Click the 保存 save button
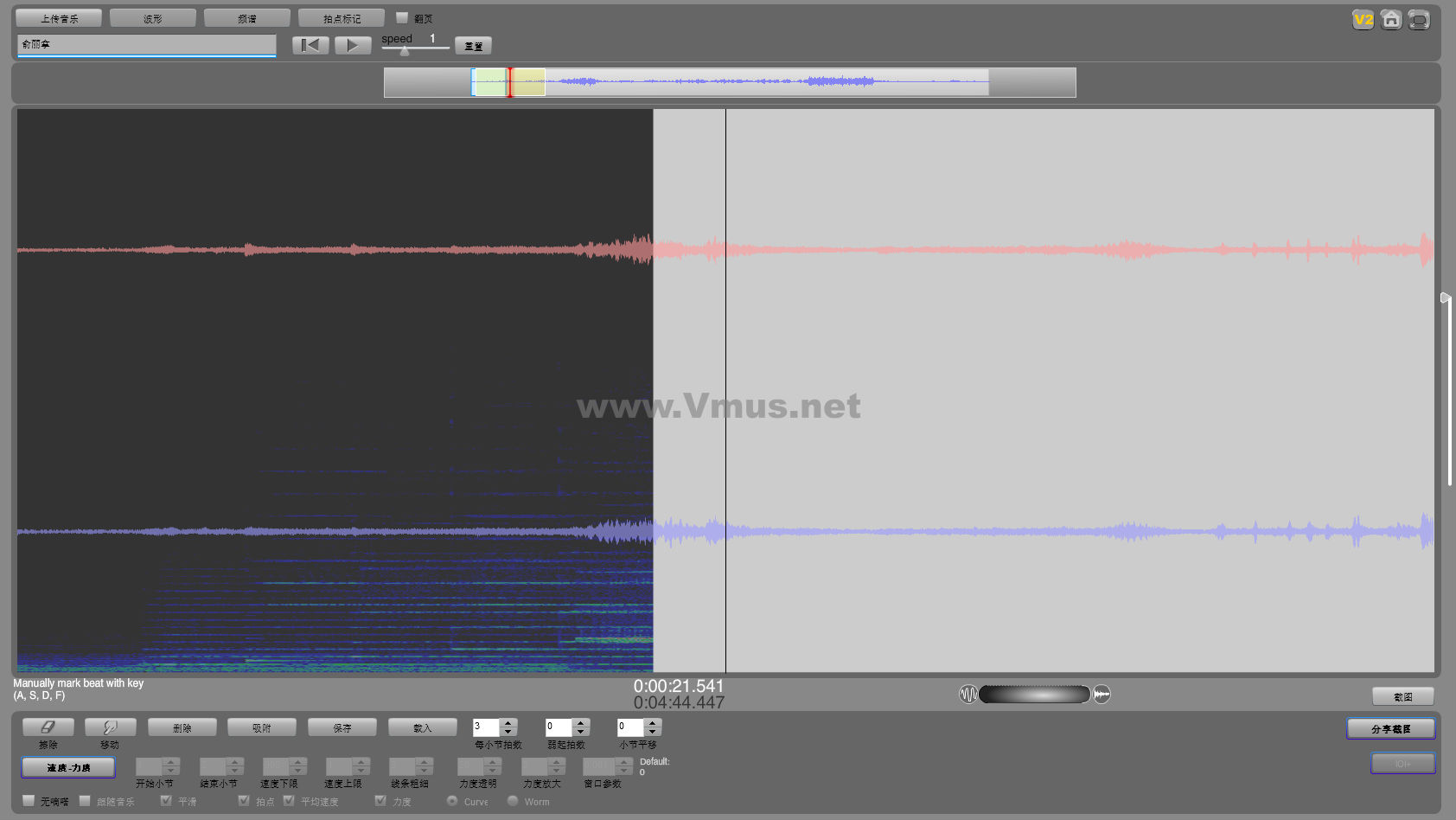Viewport: 1456px width, 820px height. click(342, 727)
